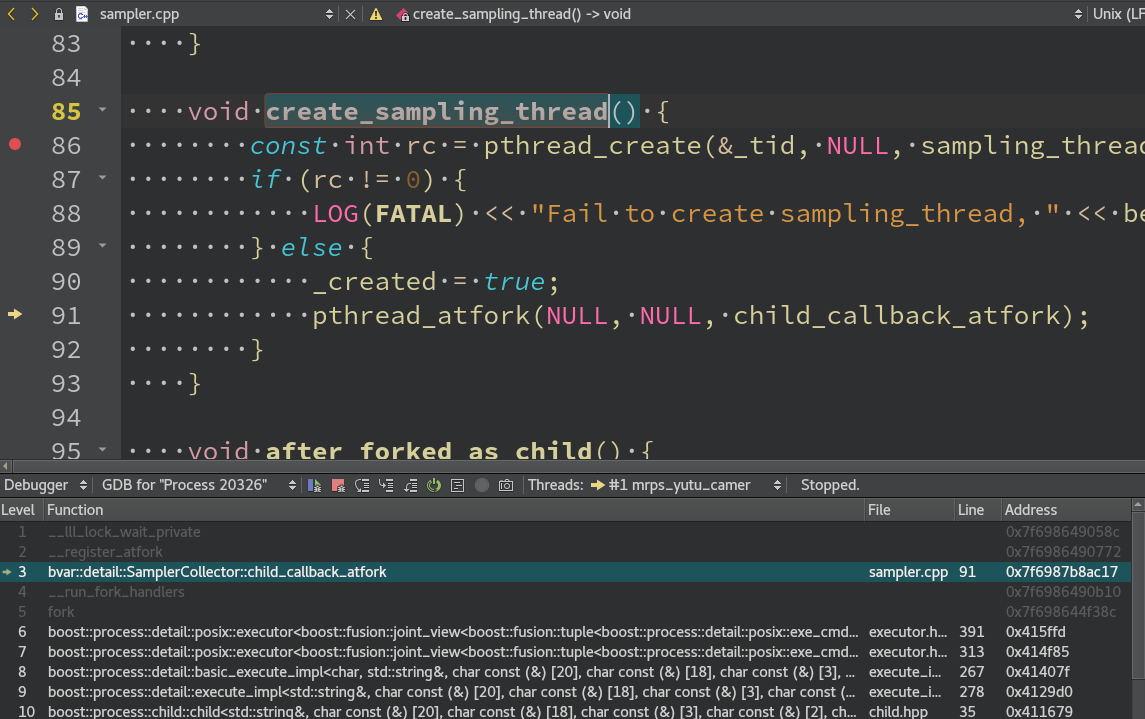Click the gray record circle in the debugger toolbar
Image resolution: width=1145 pixels, height=719 pixels.
(481, 485)
